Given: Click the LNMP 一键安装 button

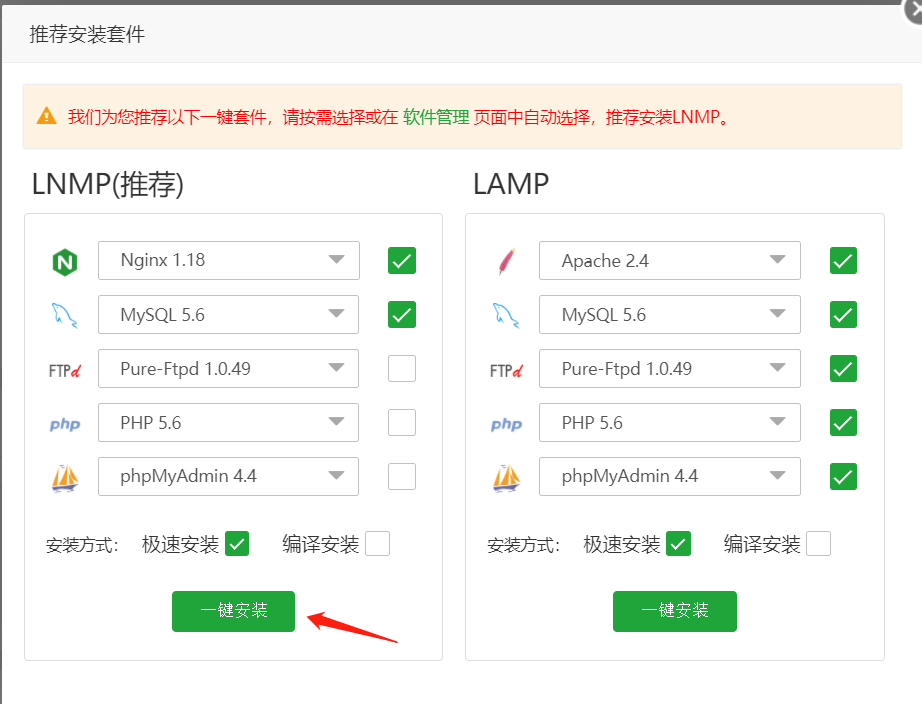Looking at the screenshot, I should pyautogui.click(x=233, y=611).
